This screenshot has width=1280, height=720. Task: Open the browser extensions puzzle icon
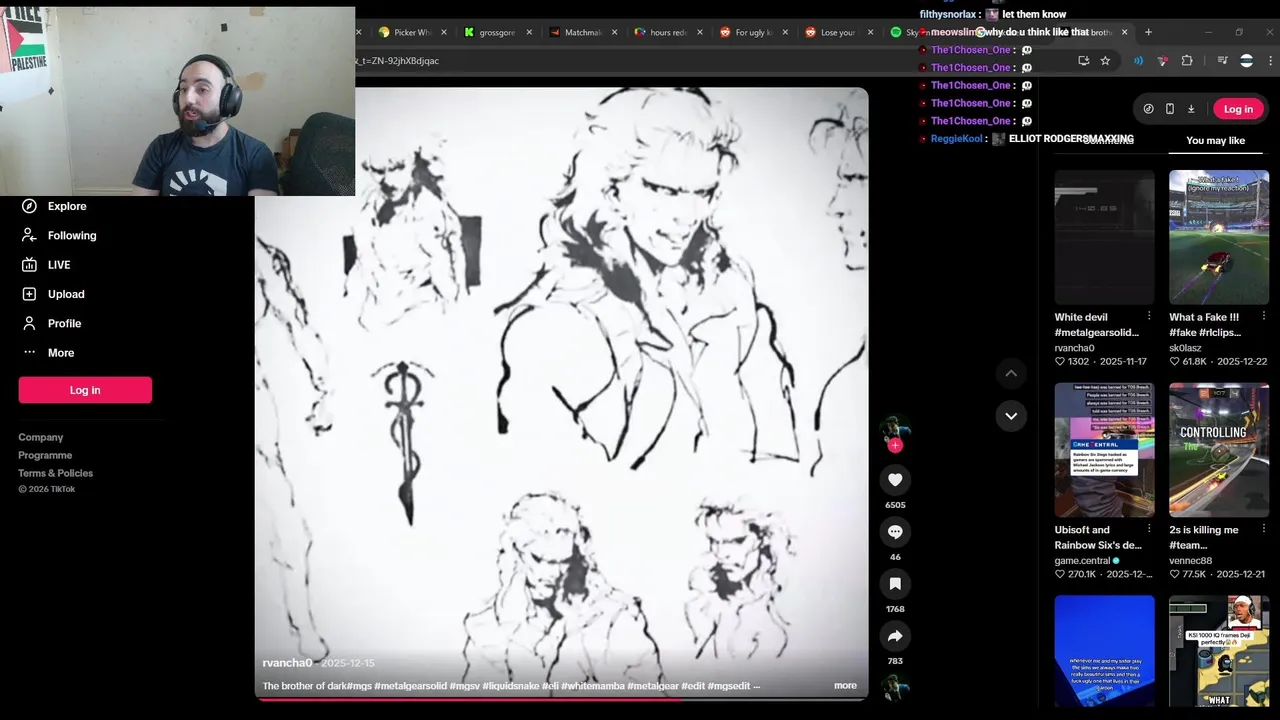pos(1187,61)
